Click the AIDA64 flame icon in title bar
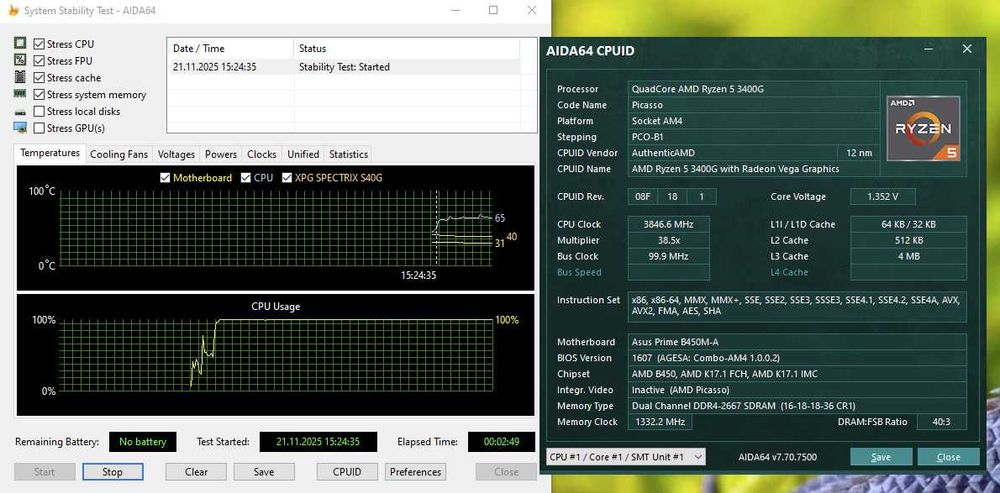Viewport: 1000px width, 493px height. [x=13, y=10]
